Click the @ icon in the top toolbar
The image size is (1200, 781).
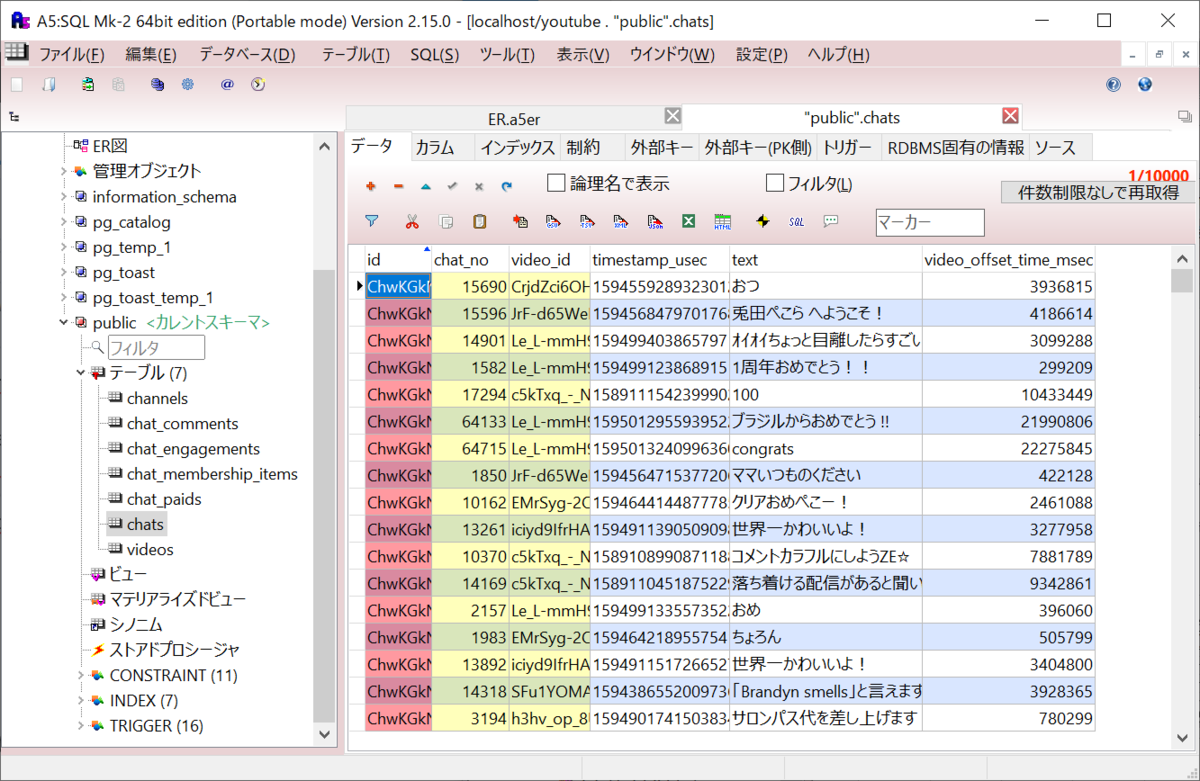227,85
